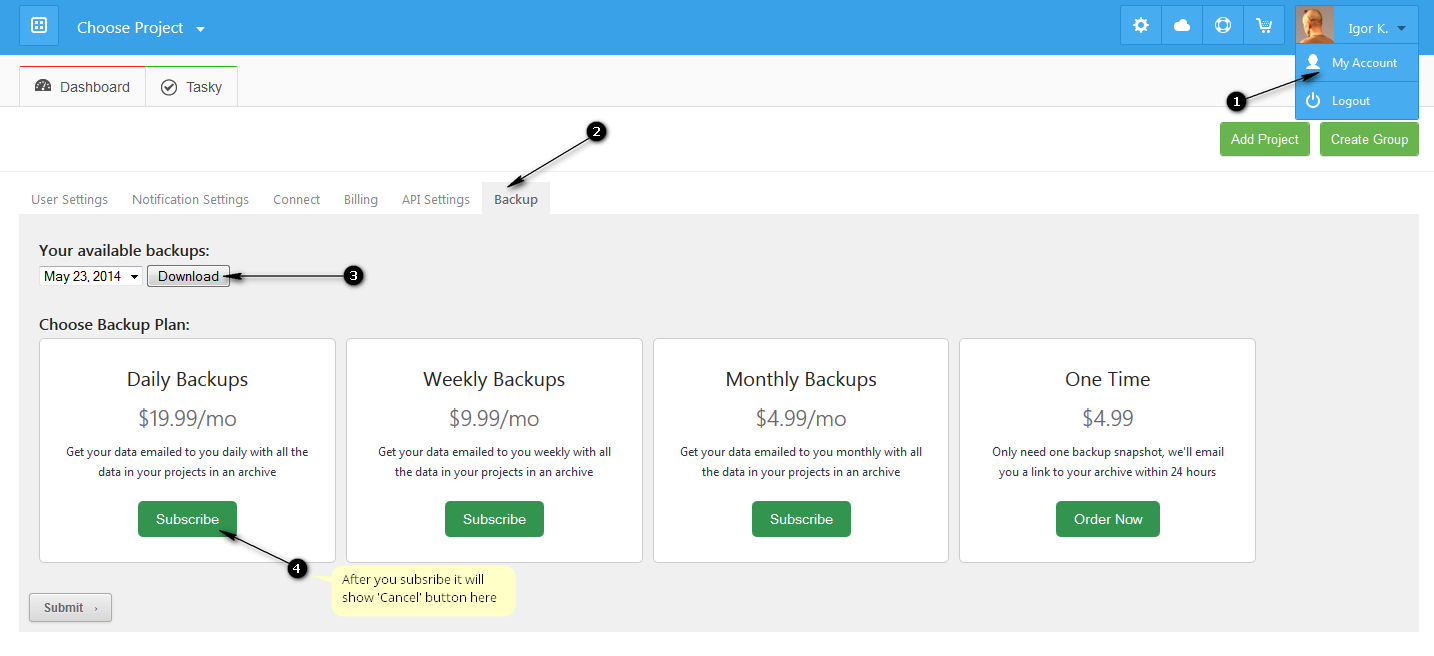Open the User Settings tab
The width and height of the screenshot is (1434, 656).
70,199
